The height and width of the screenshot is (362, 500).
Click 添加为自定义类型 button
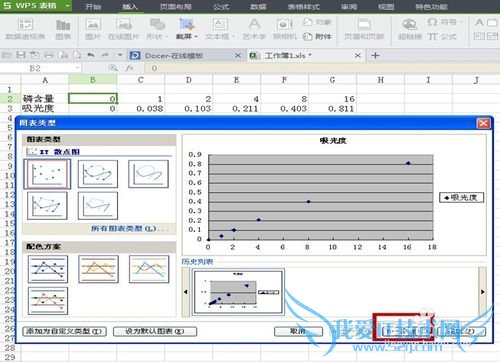pos(64,331)
